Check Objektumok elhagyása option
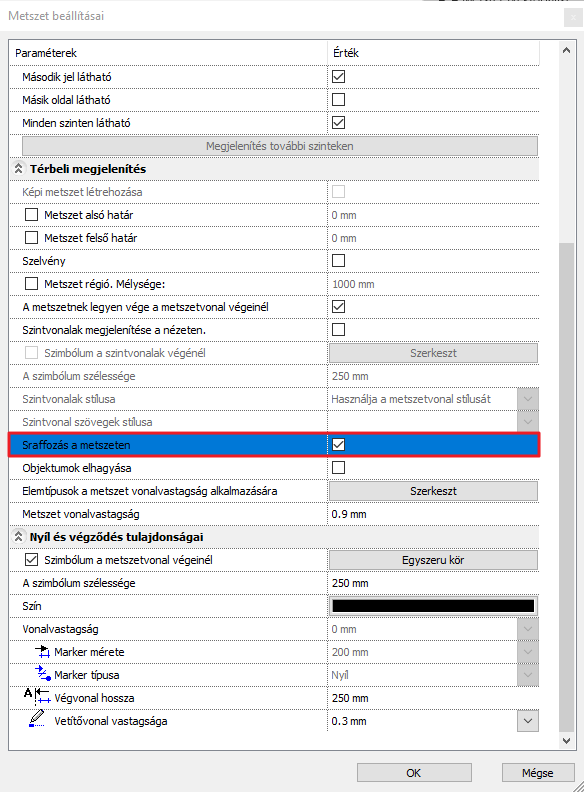This screenshot has width=584, height=792. (338, 467)
